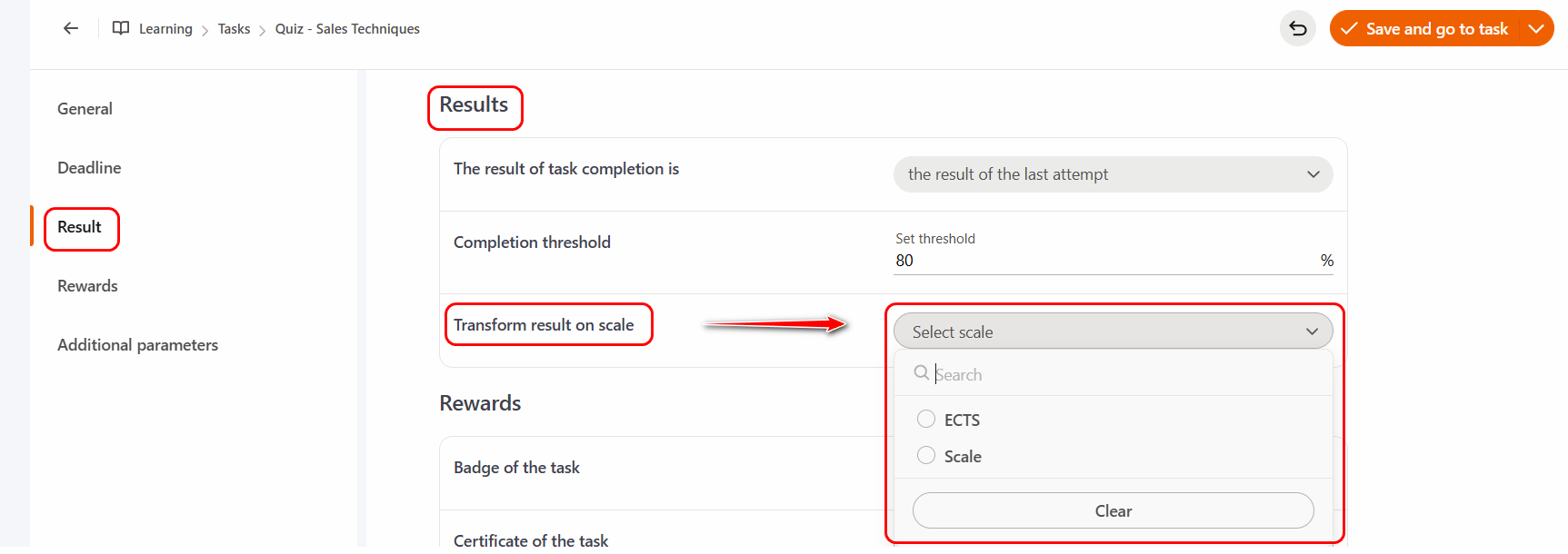
Task: Go to the Rewards sidebar section
Action: (87, 286)
